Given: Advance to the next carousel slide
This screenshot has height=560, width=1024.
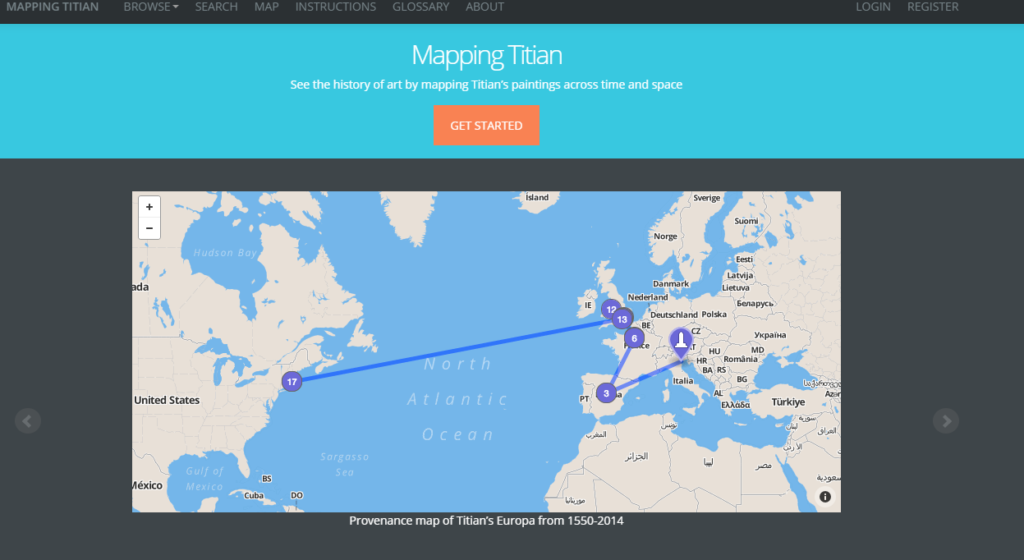Looking at the screenshot, I should (x=945, y=421).
